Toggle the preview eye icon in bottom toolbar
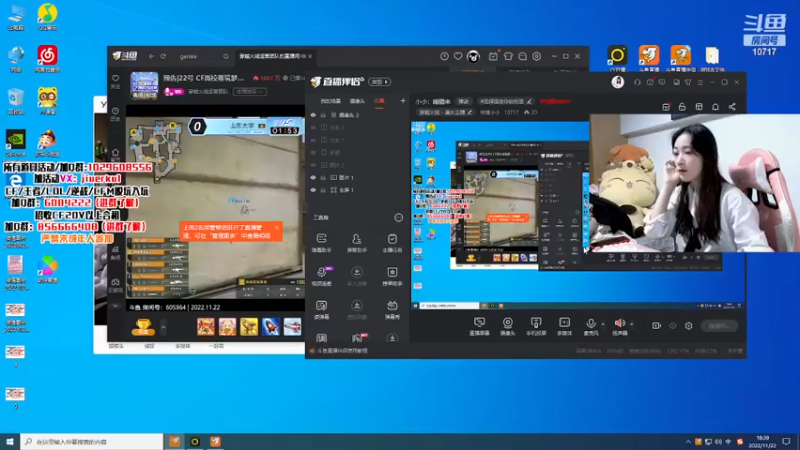This screenshot has height=450, width=800. (x=672, y=326)
